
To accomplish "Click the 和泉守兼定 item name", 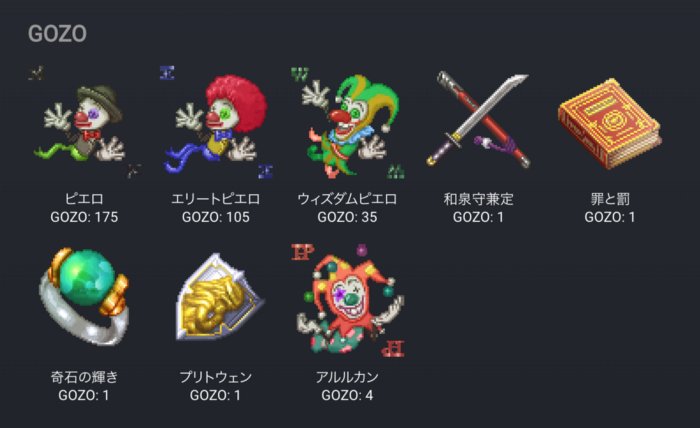I will point(479,199).
